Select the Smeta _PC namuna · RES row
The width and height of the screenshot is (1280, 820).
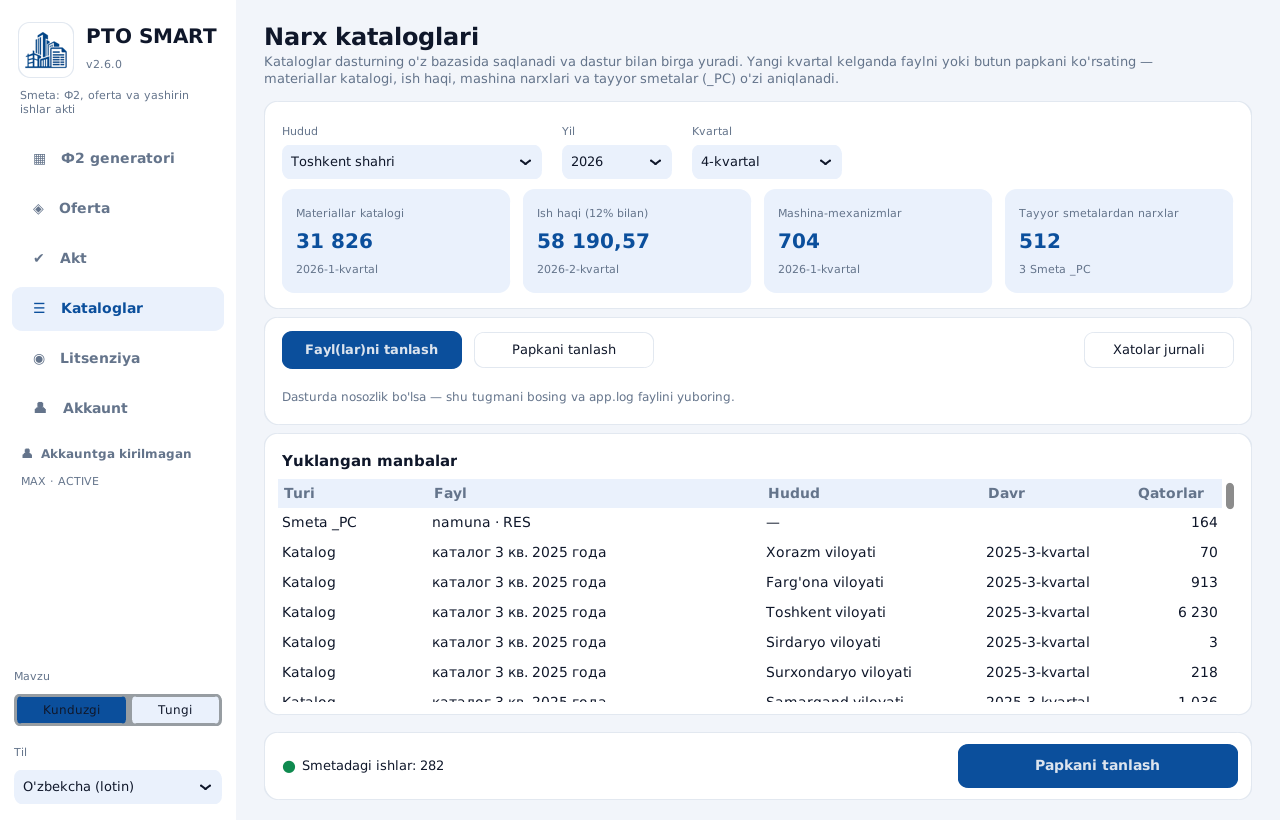(750, 522)
